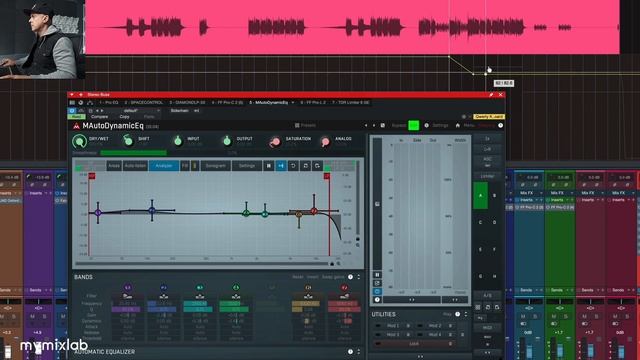Viewport: 640px width, 360px height.
Task: Select preset slot B
Action: [x=494, y=196]
